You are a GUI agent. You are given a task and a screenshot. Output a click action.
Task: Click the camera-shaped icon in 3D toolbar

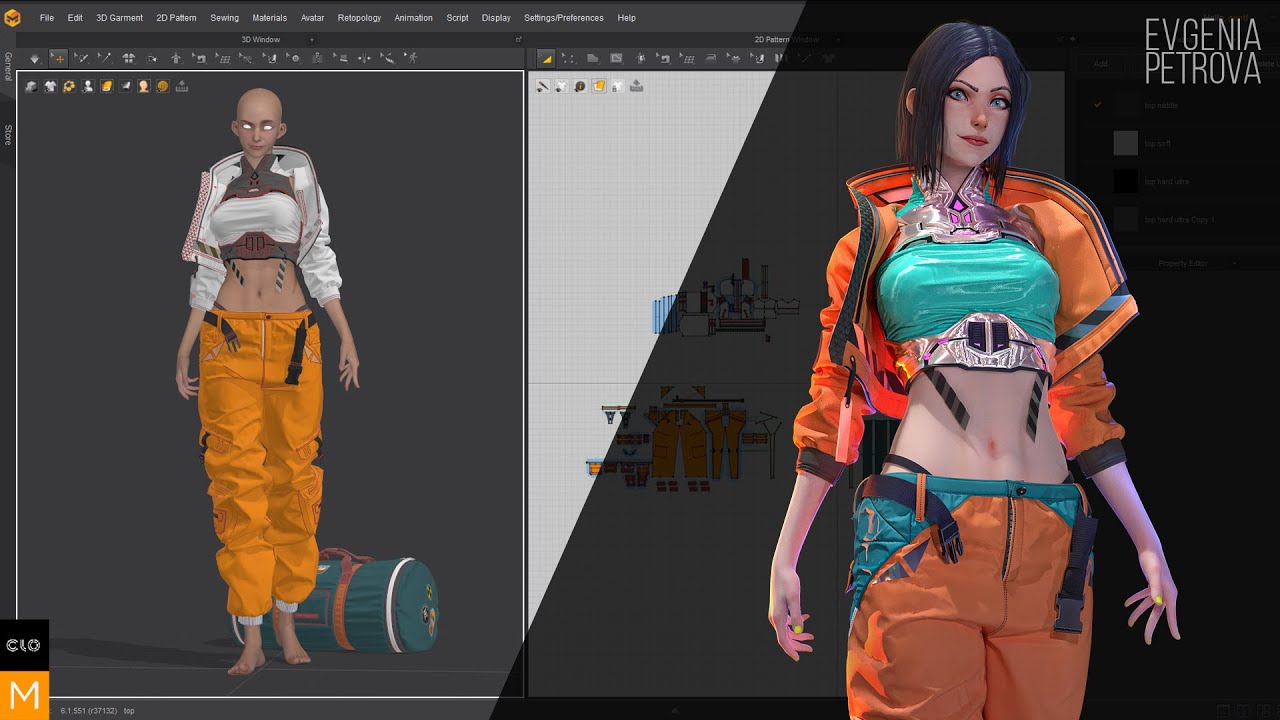click(x=152, y=58)
